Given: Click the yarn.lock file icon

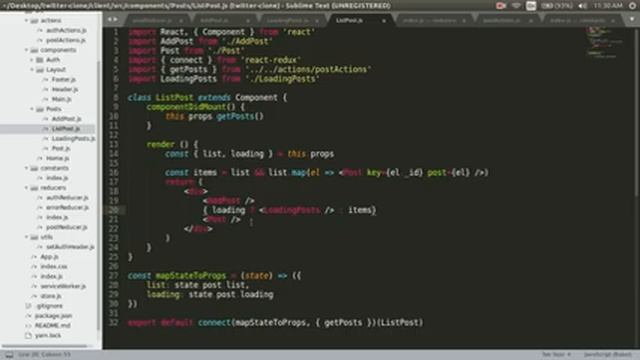Looking at the screenshot, I should [x=28, y=335].
